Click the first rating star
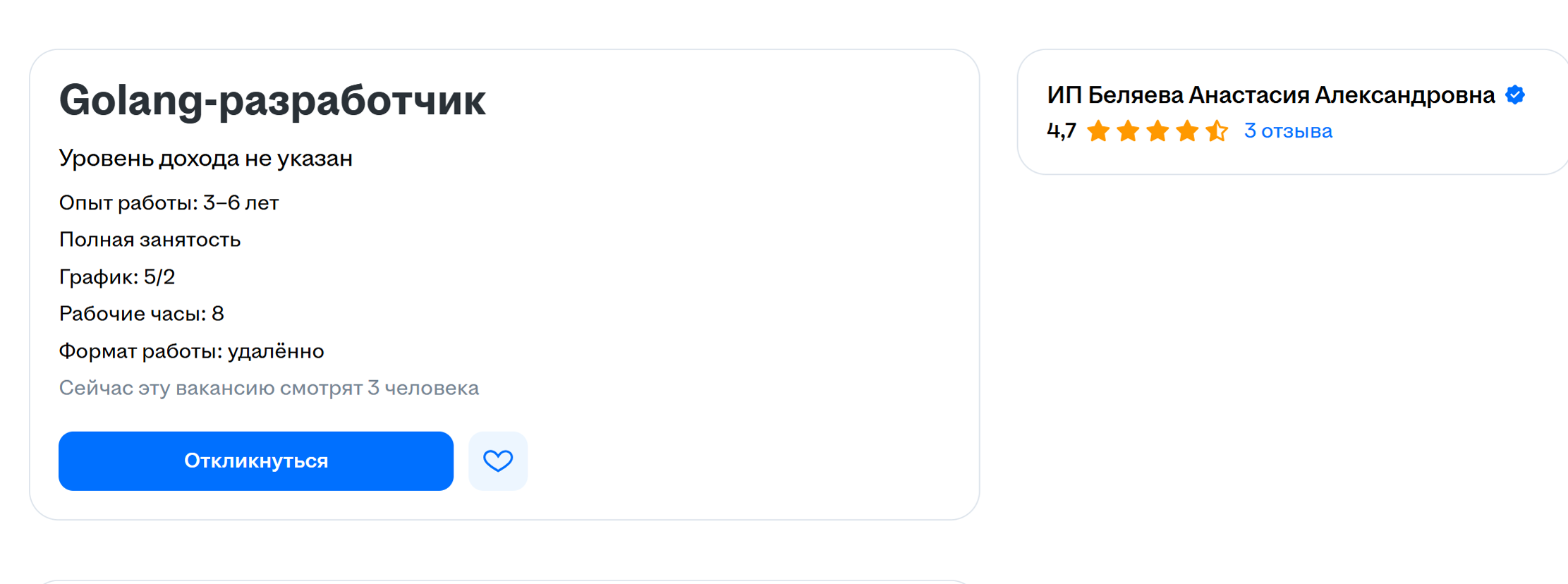Image resolution: width=1568 pixels, height=584 pixels. pos(1098,131)
